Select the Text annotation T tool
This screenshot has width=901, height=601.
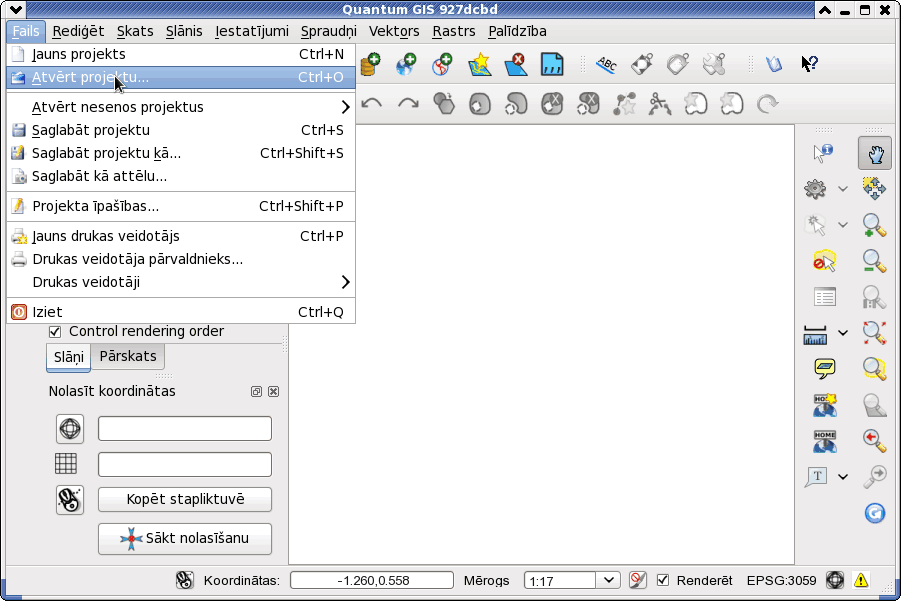click(x=816, y=476)
